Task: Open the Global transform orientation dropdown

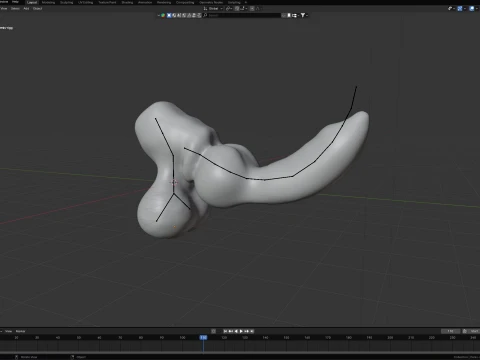Action: pyautogui.click(x=213, y=8)
